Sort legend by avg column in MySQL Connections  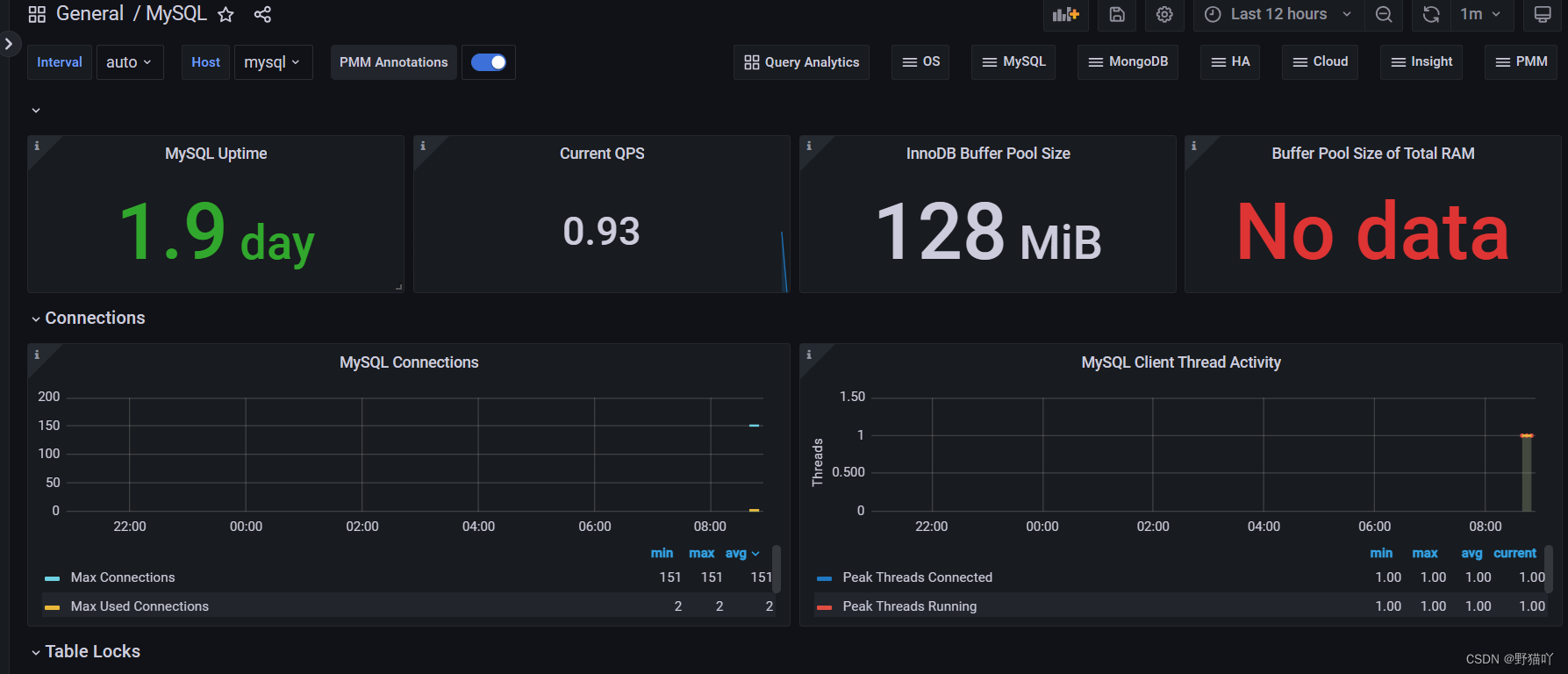pyautogui.click(x=741, y=553)
